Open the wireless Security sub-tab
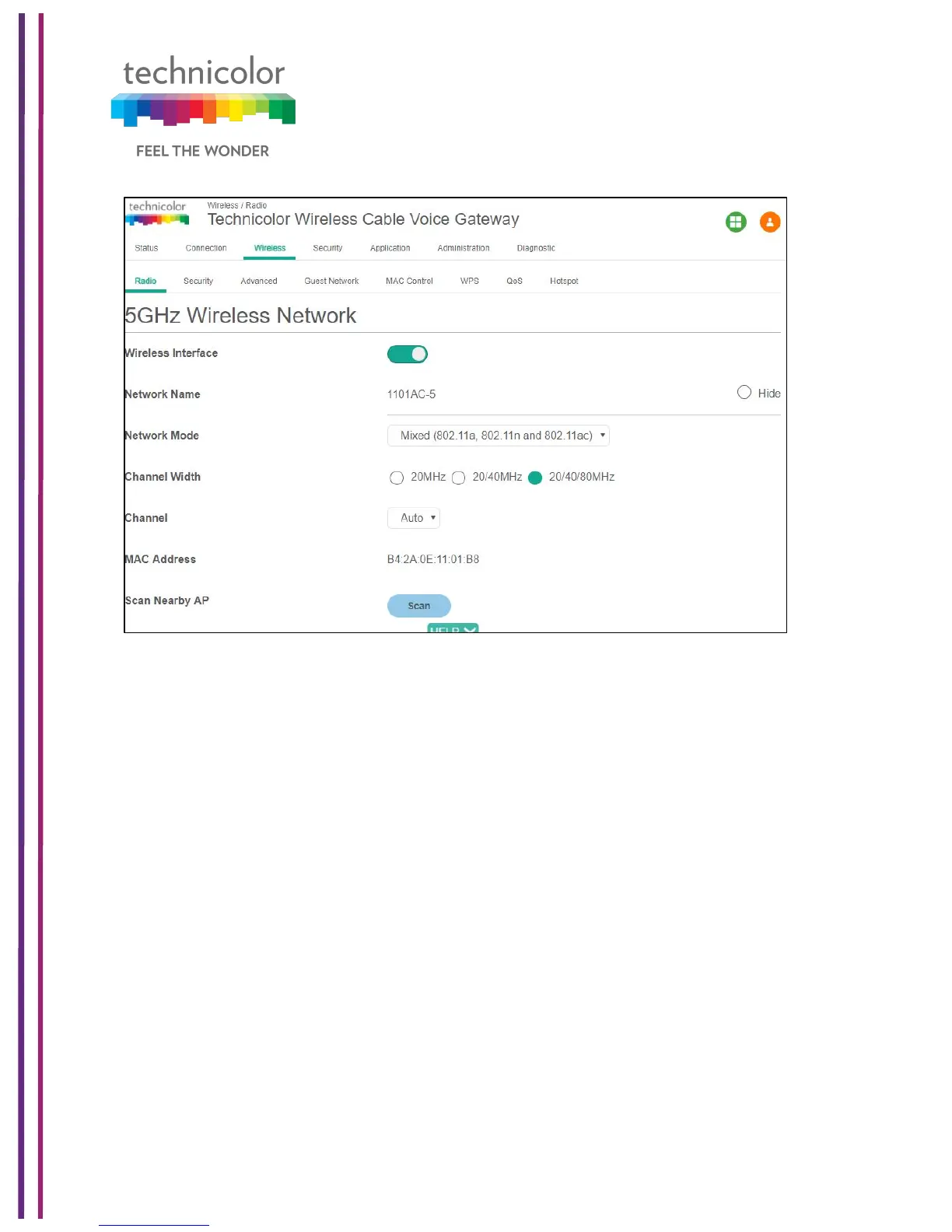This screenshot has width=952, height=1232. (198, 281)
